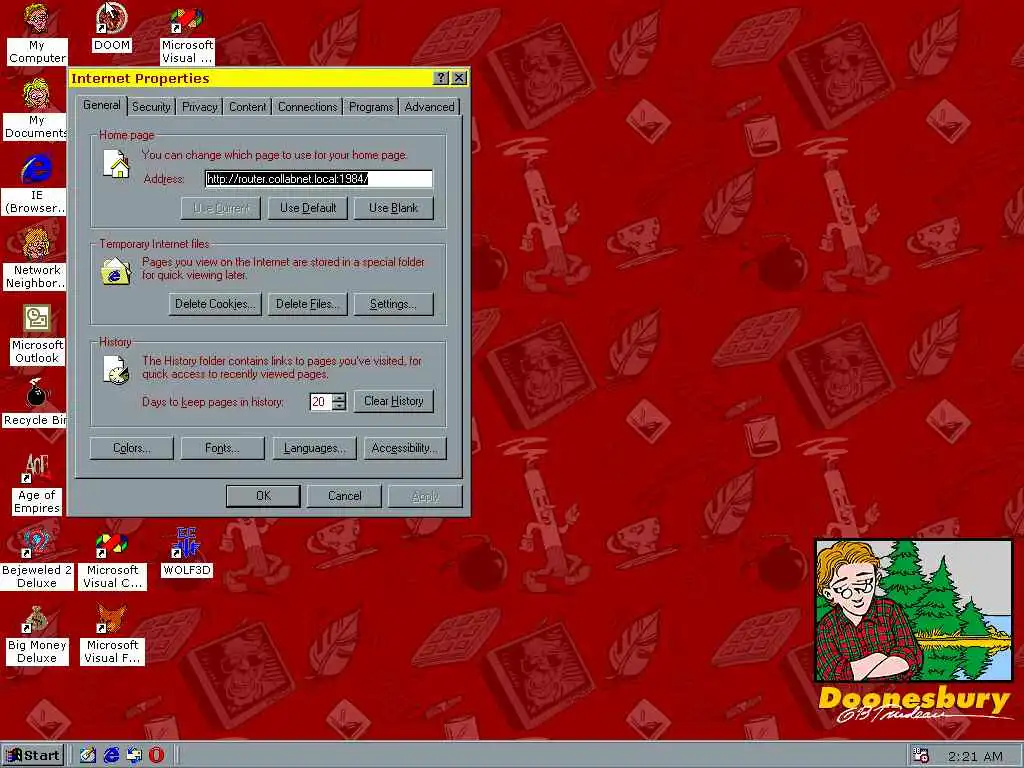Open the Colors... dialog button
Image resolution: width=1024 pixels, height=768 pixels.
pos(132,449)
